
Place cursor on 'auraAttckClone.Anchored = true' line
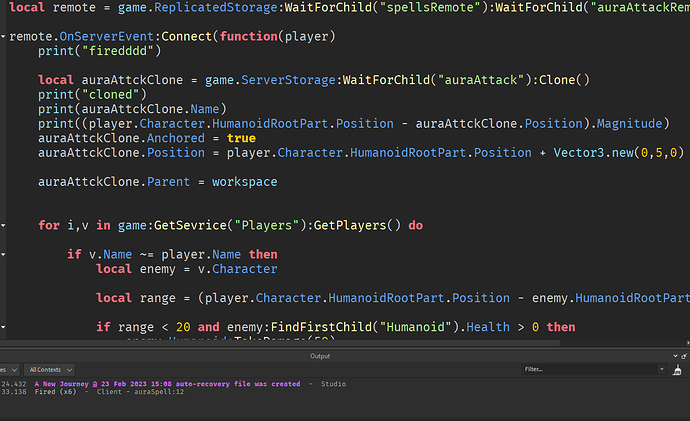point(132,137)
